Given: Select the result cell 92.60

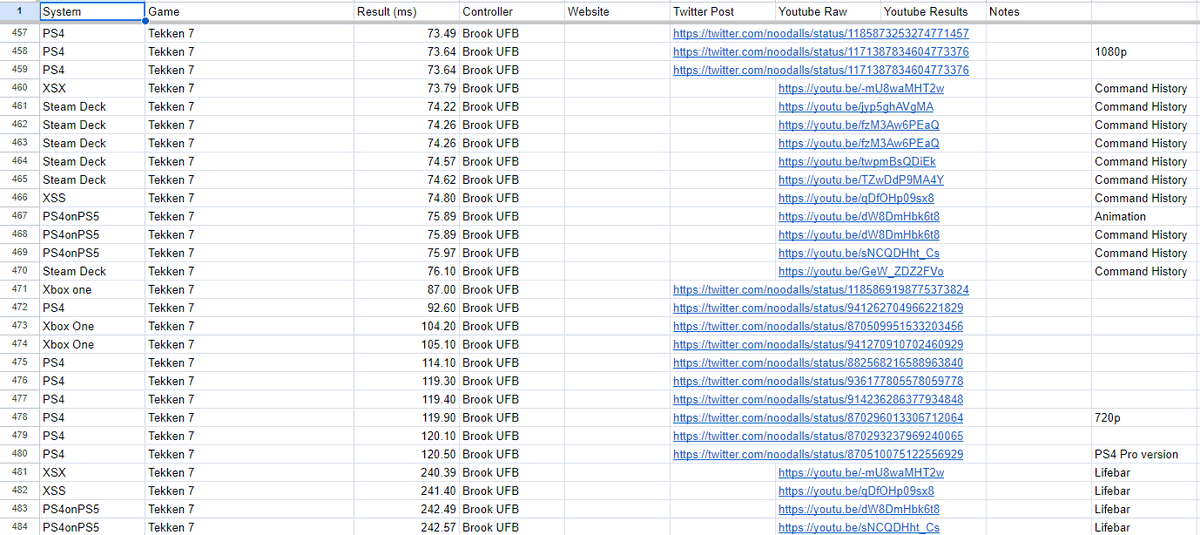Looking at the screenshot, I should (x=405, y=308).
